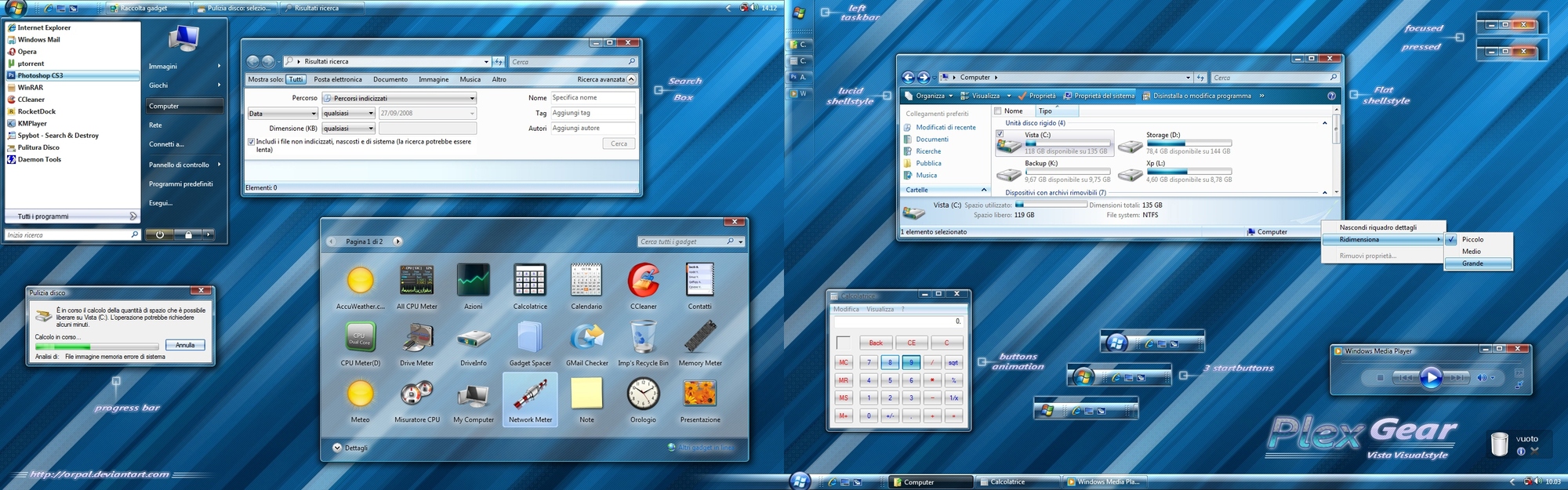1568x490 pixels.
Task: Open the Altri gadget in linea link
Action: coord(706,448)
